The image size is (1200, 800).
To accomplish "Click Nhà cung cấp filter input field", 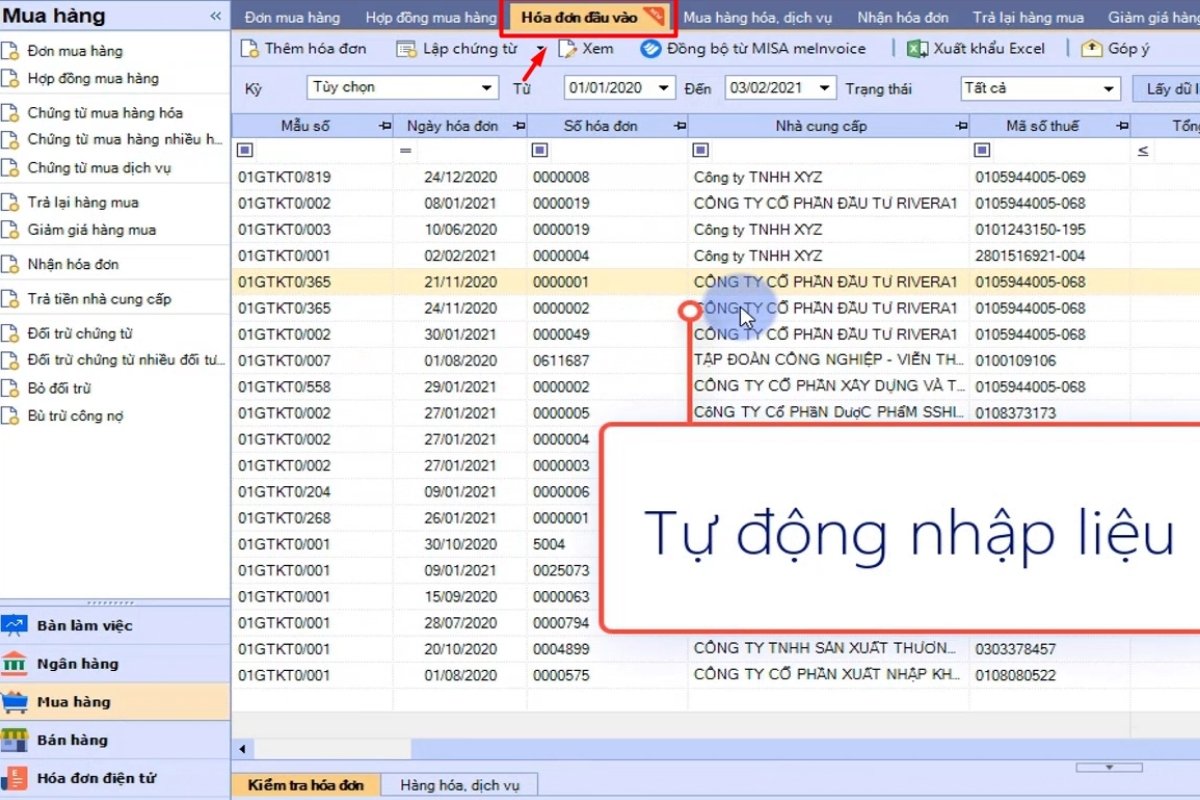I will click(838, 151).
